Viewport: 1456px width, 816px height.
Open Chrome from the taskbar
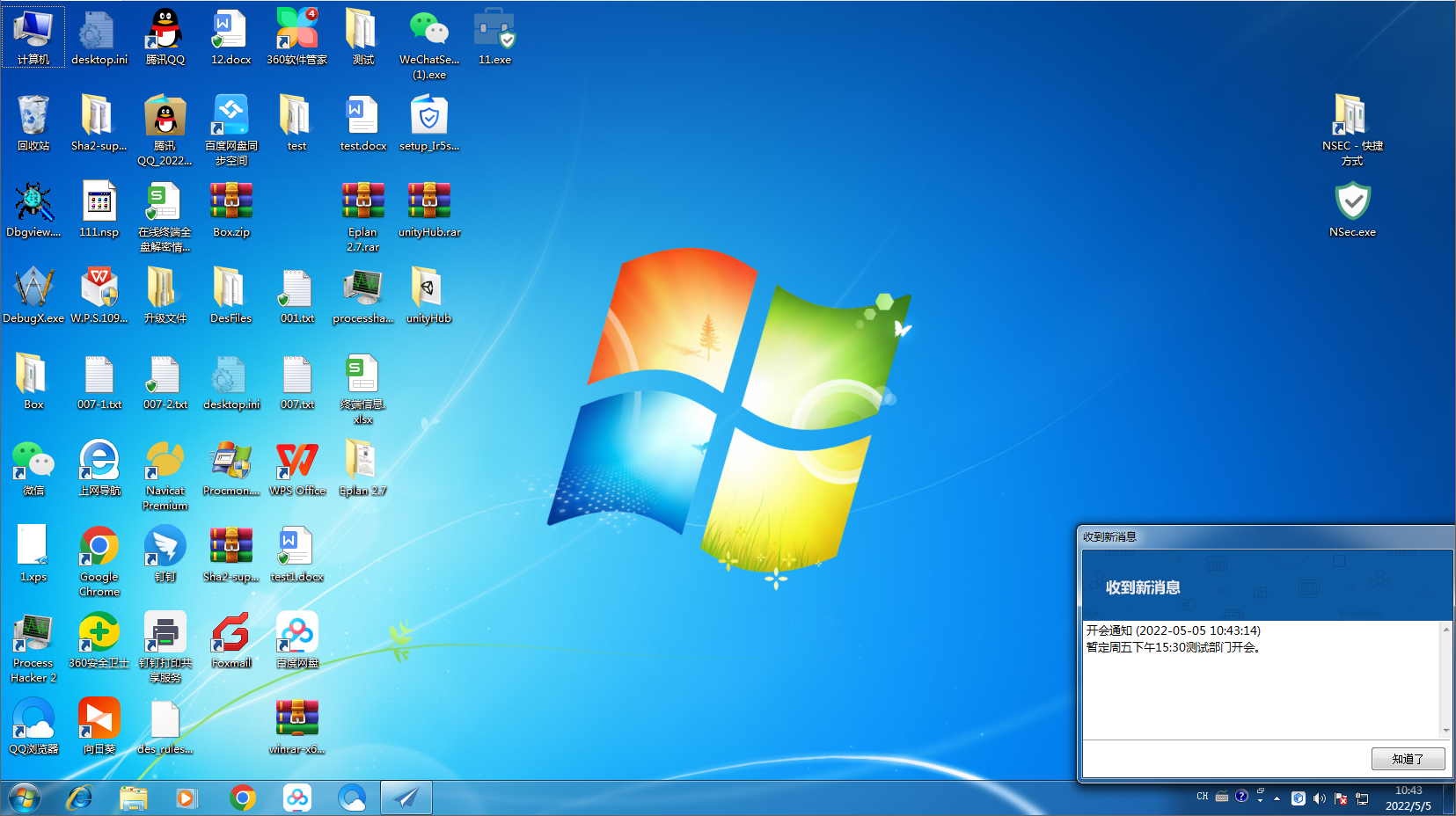(243, 798)
